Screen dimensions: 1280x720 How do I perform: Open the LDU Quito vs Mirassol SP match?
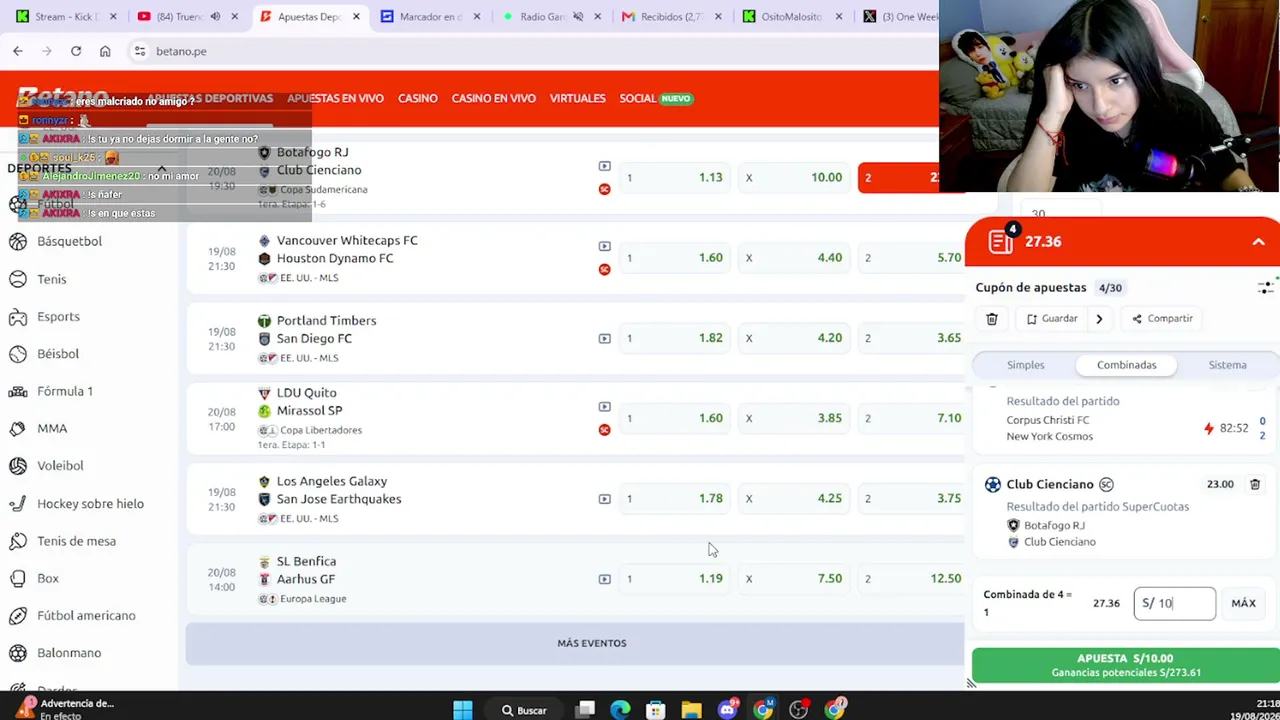tap(309, 402)
